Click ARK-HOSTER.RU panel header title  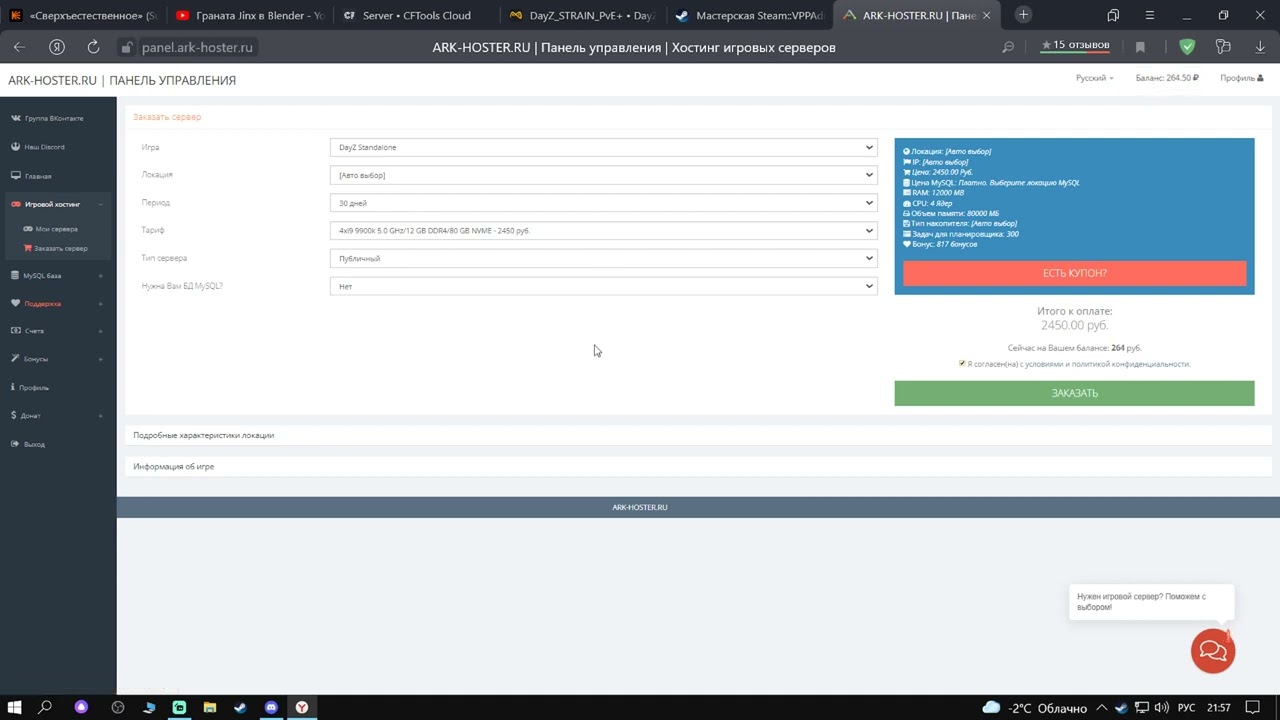coord(122,80)
